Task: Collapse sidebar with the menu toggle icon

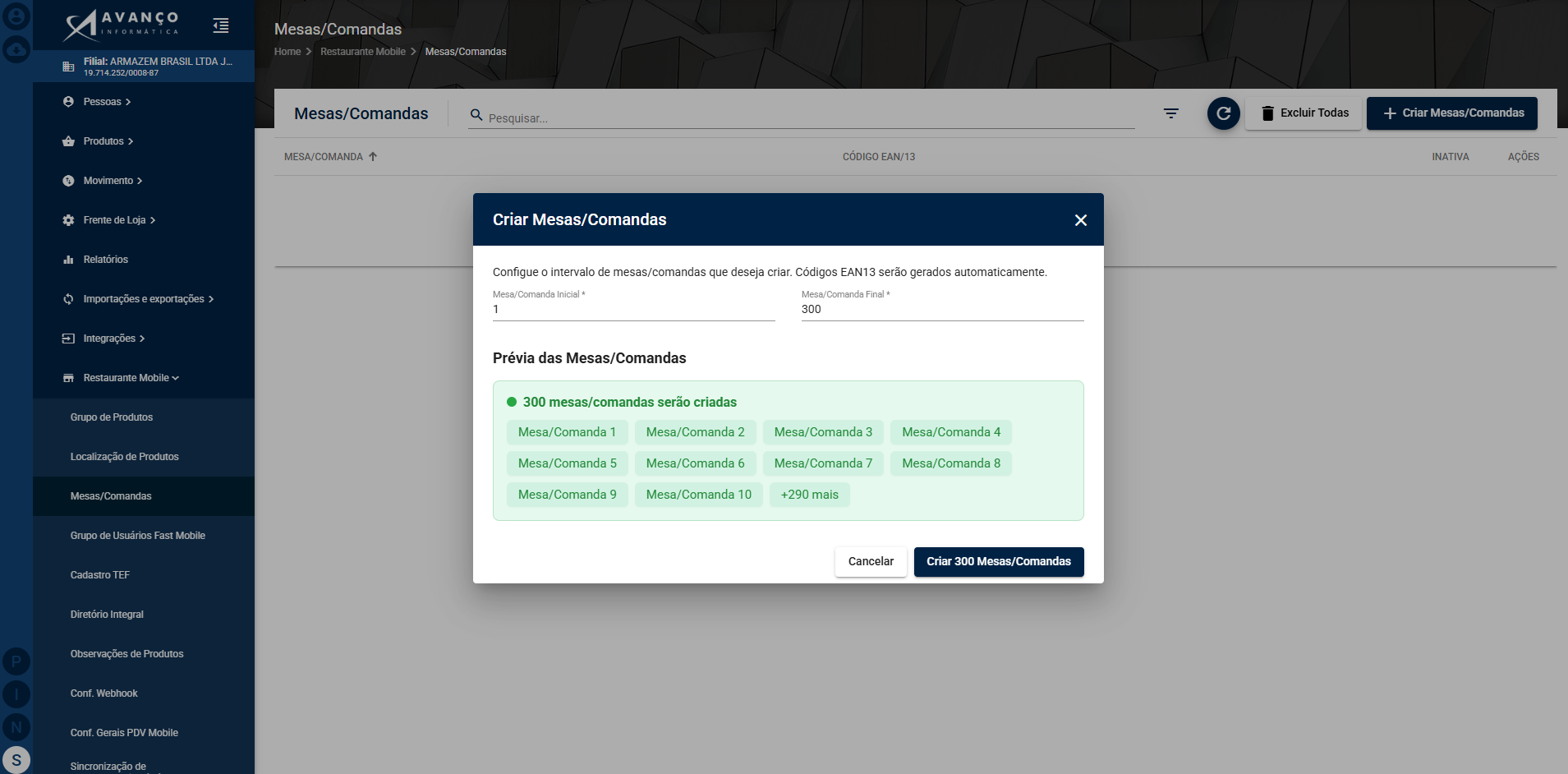Action: 220,25
